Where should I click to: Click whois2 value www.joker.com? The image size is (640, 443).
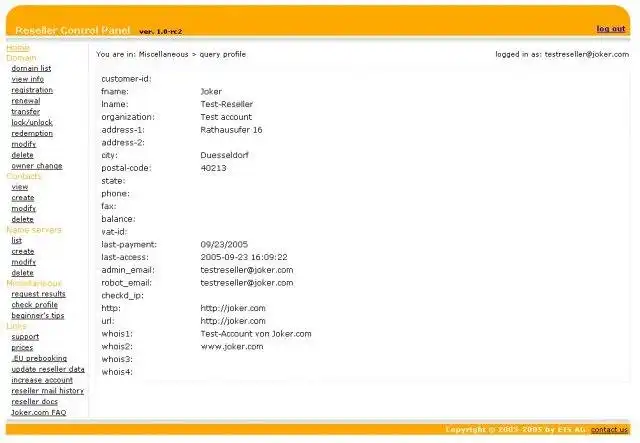pyautogui.click(x=232, y=347)
